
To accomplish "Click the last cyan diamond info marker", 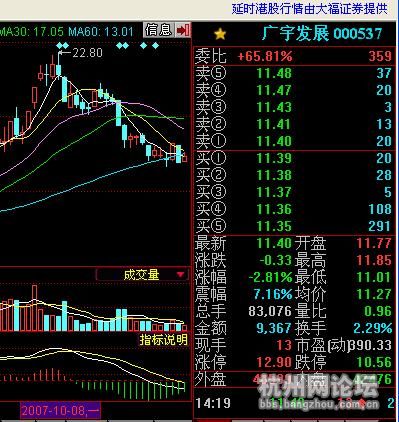I will (155, 45).
